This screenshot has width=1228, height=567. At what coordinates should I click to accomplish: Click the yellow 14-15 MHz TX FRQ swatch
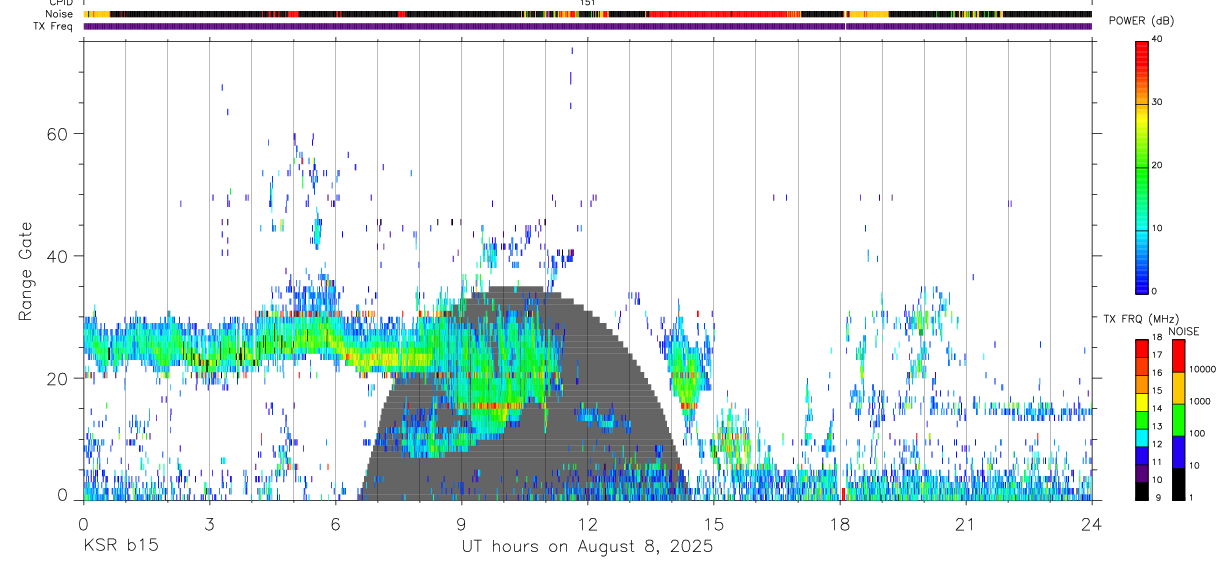[1141, 402]
